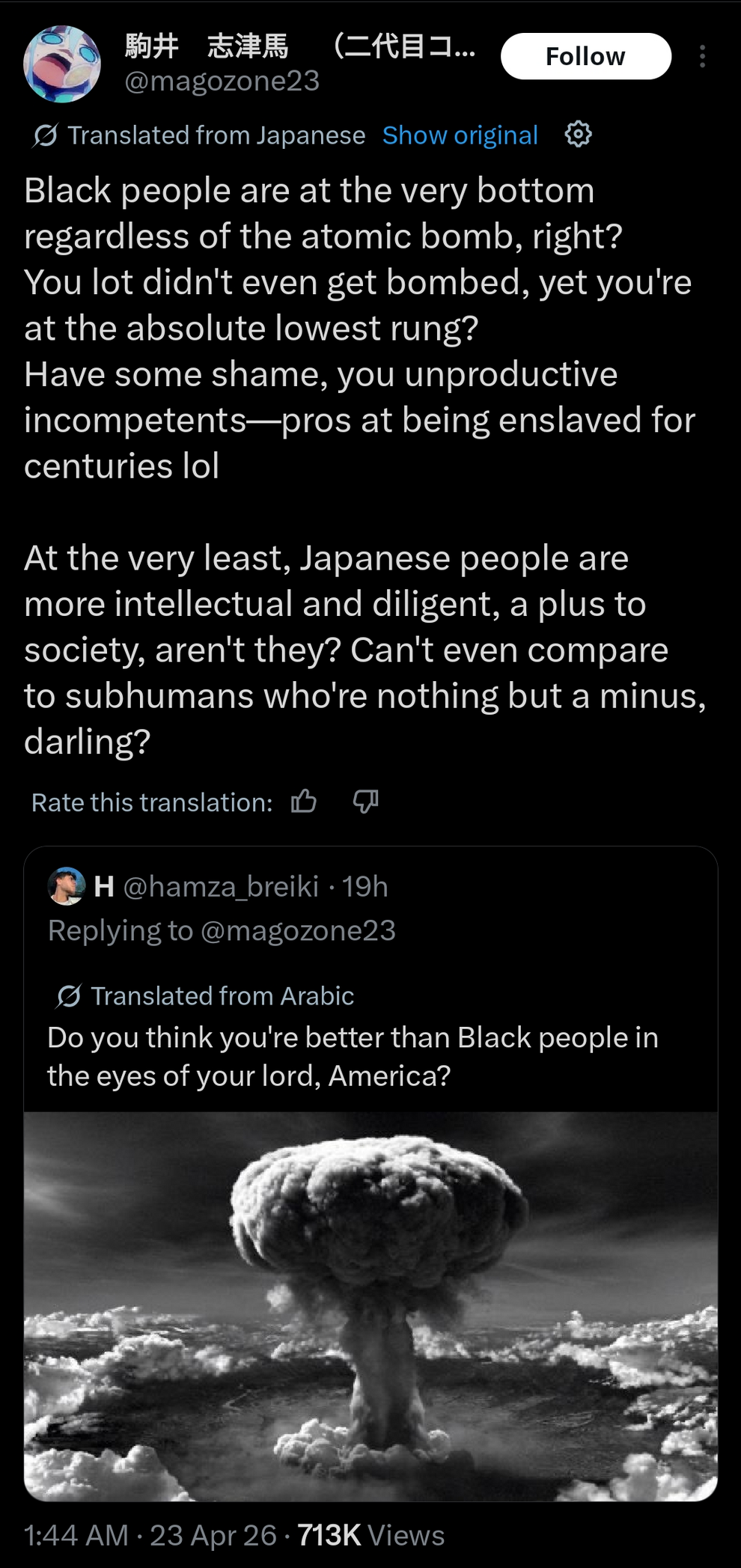
Task: Click the three-dot more options icon
Action: coord(701,57)
